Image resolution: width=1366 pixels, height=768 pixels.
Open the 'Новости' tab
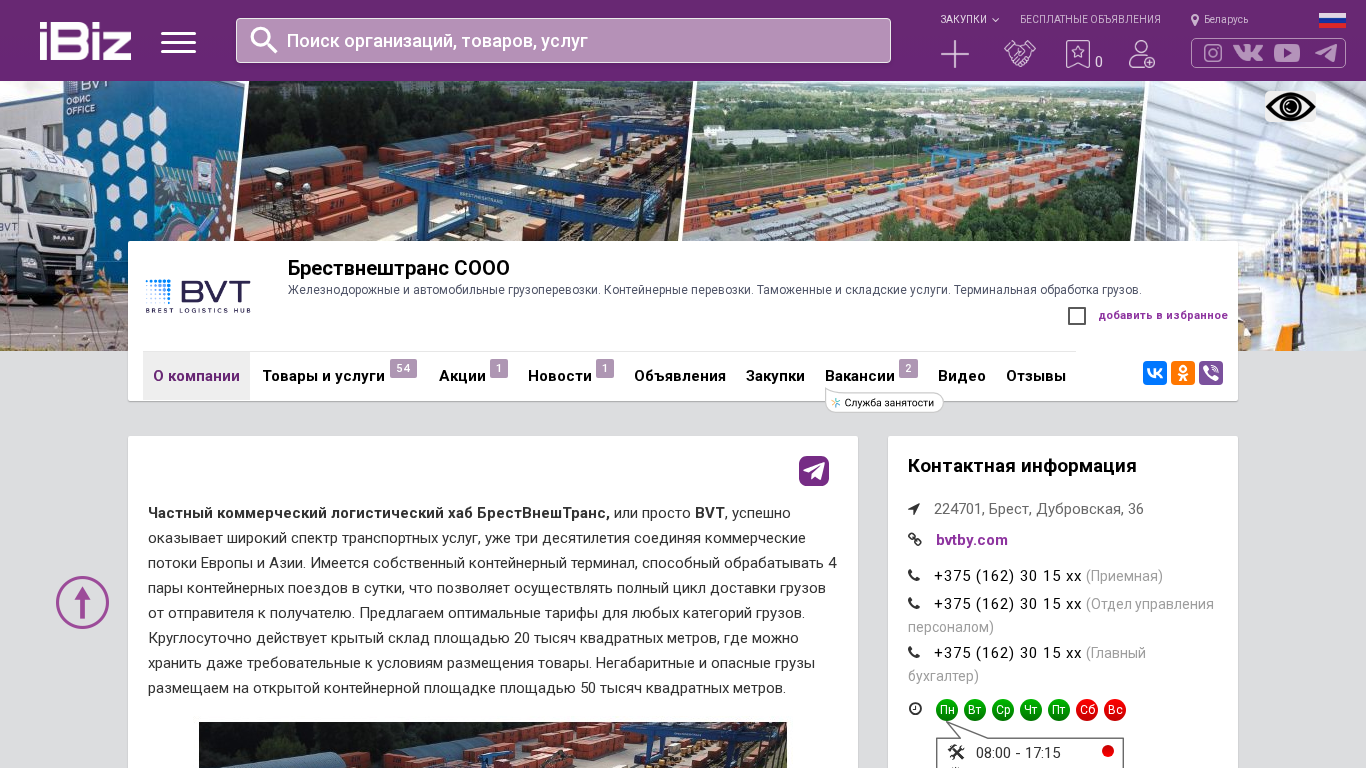[x=560, y=376]
